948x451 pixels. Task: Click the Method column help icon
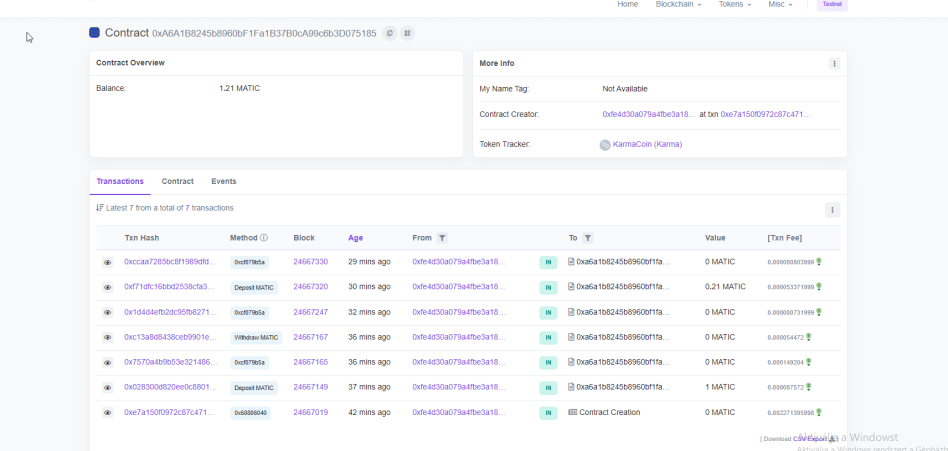(x=264, y=238)
